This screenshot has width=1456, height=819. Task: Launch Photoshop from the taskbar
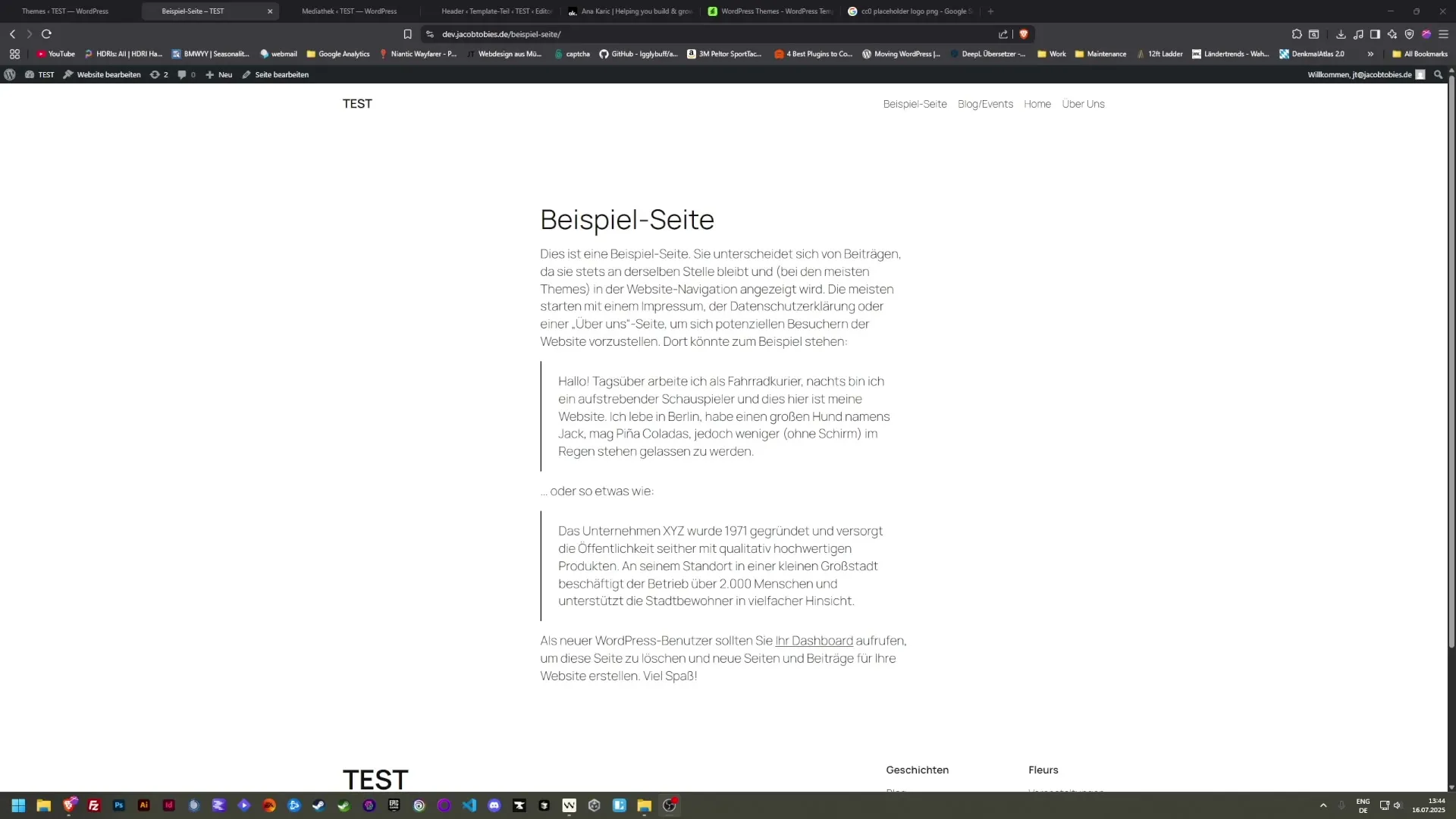118,805
